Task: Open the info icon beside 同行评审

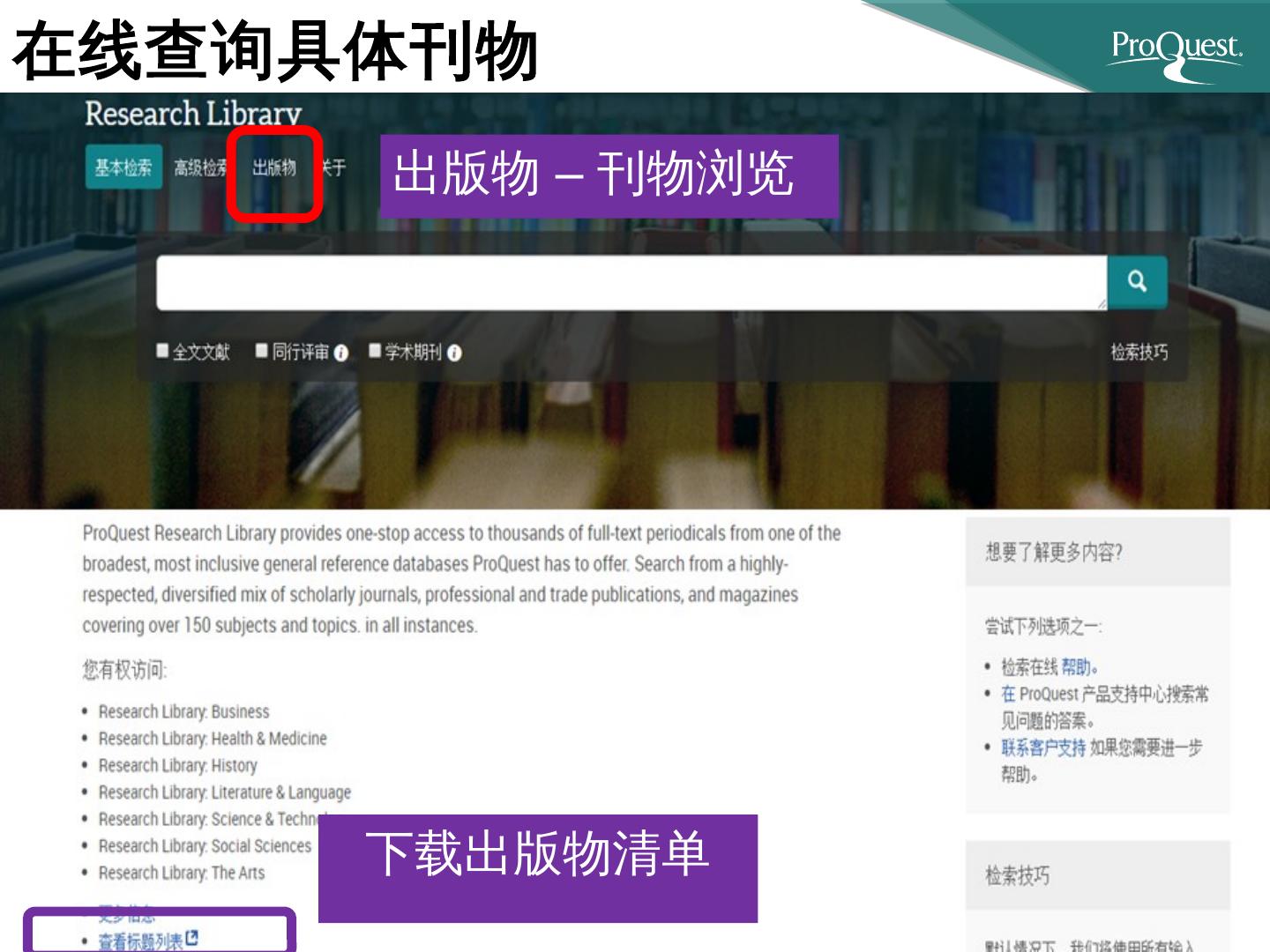Action: [341, 353]
